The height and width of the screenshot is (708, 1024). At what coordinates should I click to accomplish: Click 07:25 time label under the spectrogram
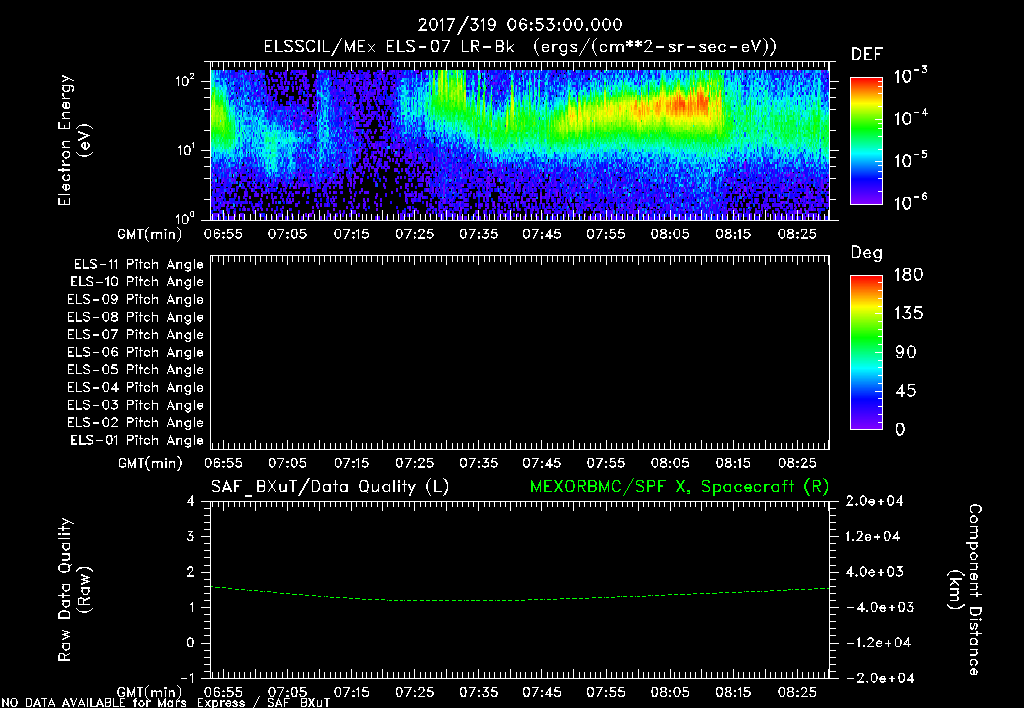pyautogui.click(x=415, y=234)
